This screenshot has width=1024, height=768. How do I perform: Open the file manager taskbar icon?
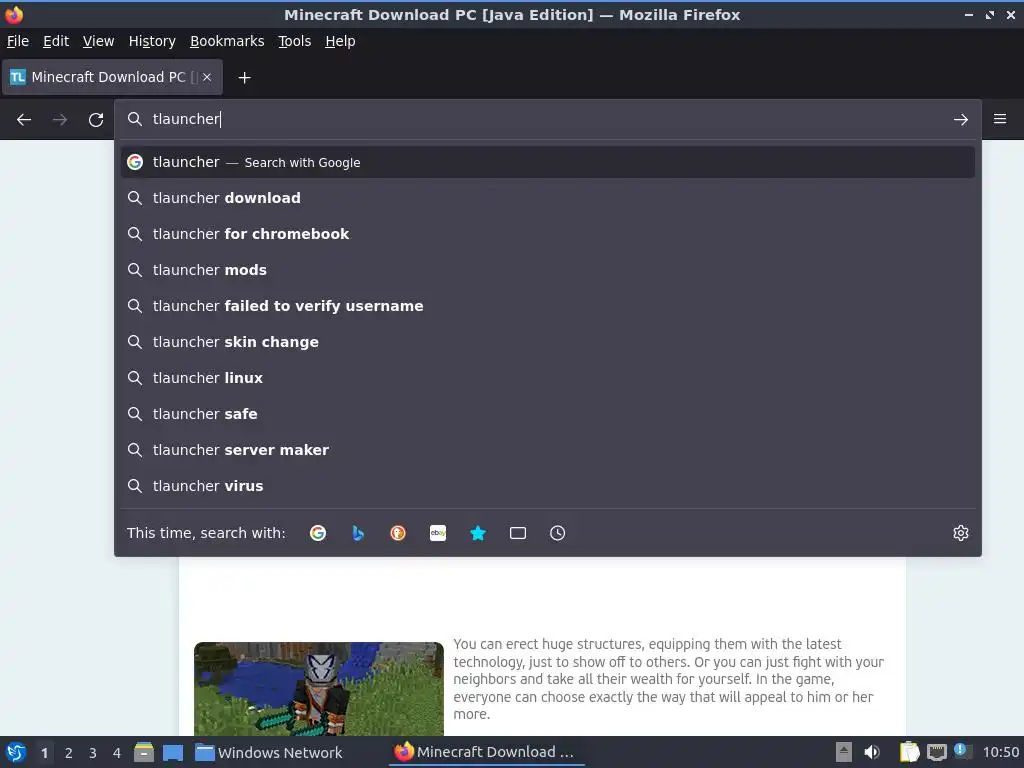click(x=144, y=752)
